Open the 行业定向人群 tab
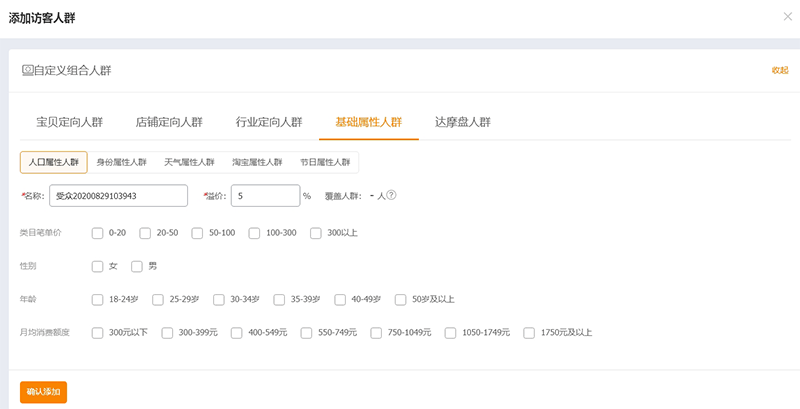 [x=269, y=122]
